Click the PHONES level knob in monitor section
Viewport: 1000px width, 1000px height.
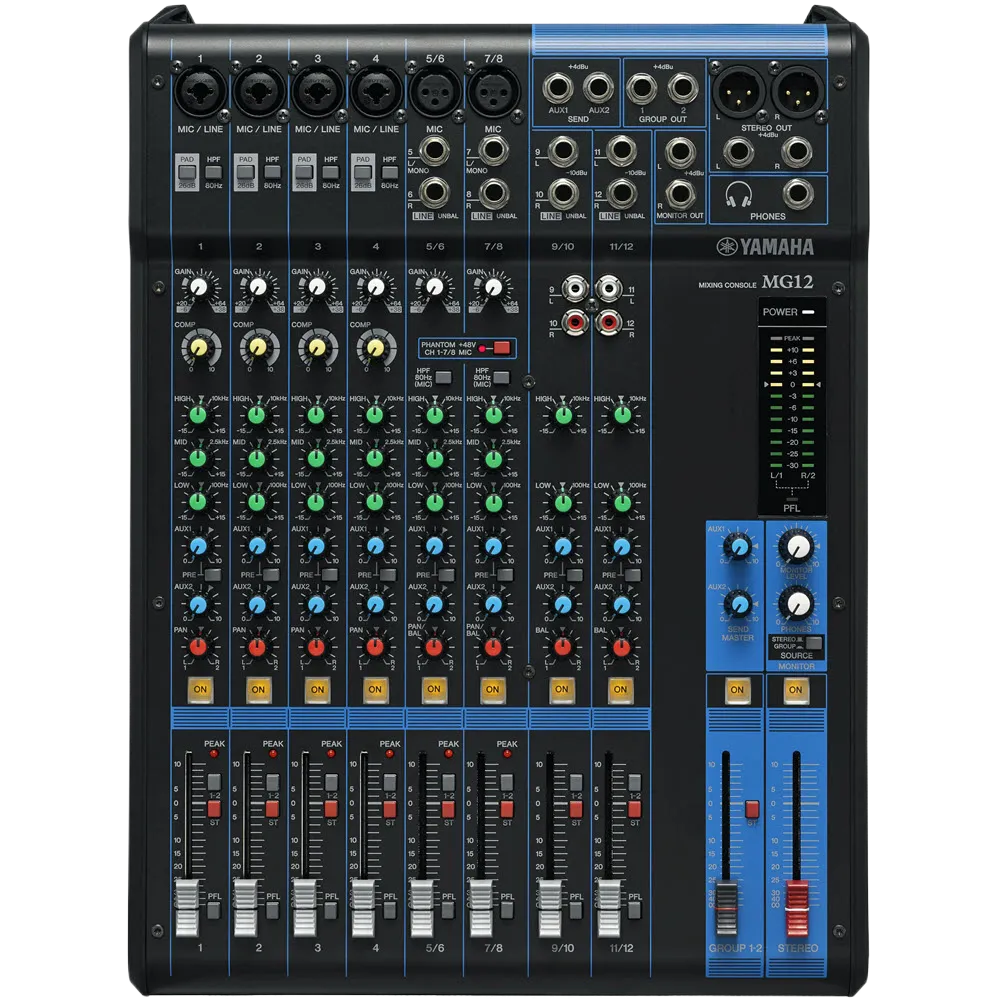pos(797,603)
